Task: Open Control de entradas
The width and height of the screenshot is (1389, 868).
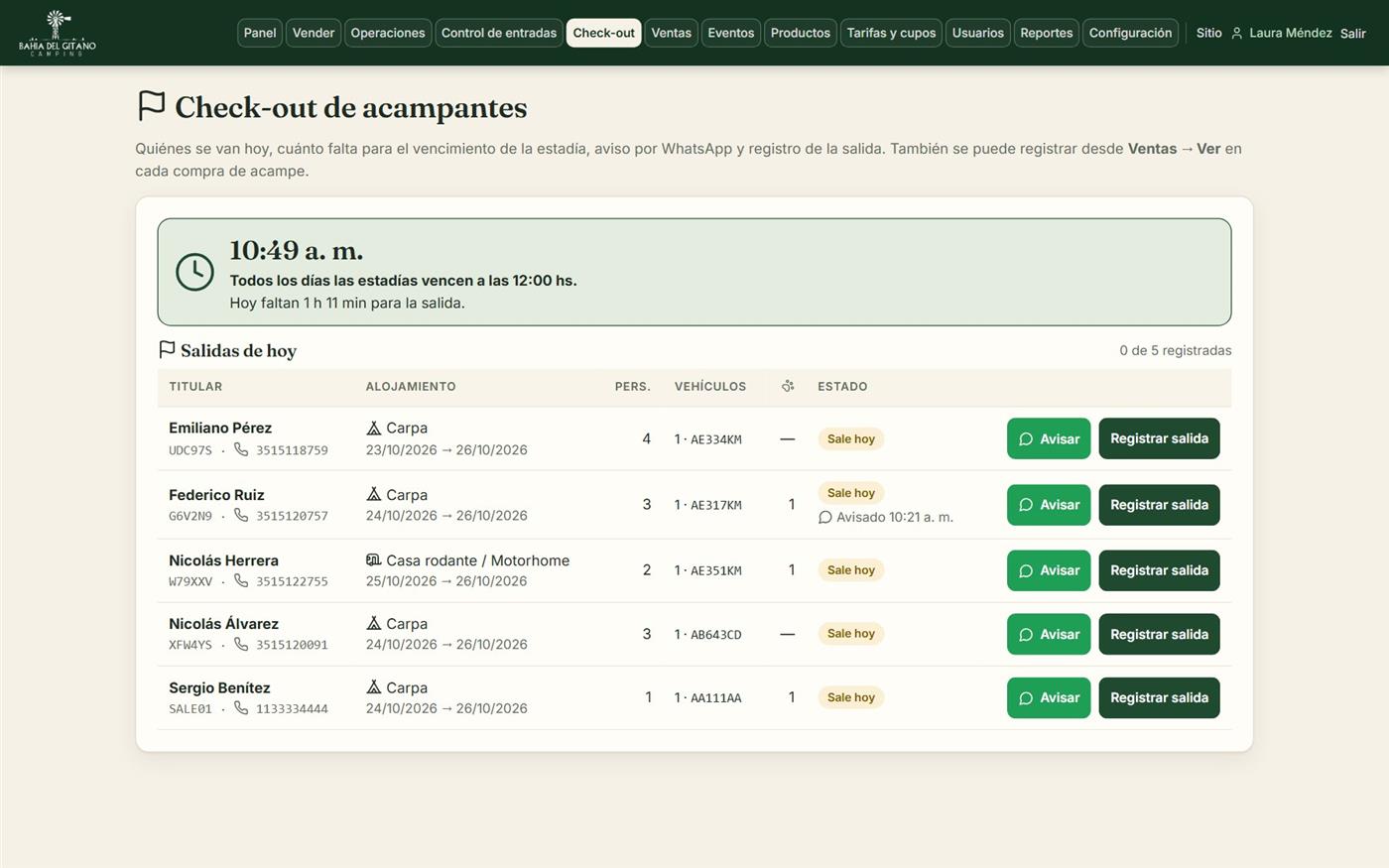Action: (x=499, y=33)
